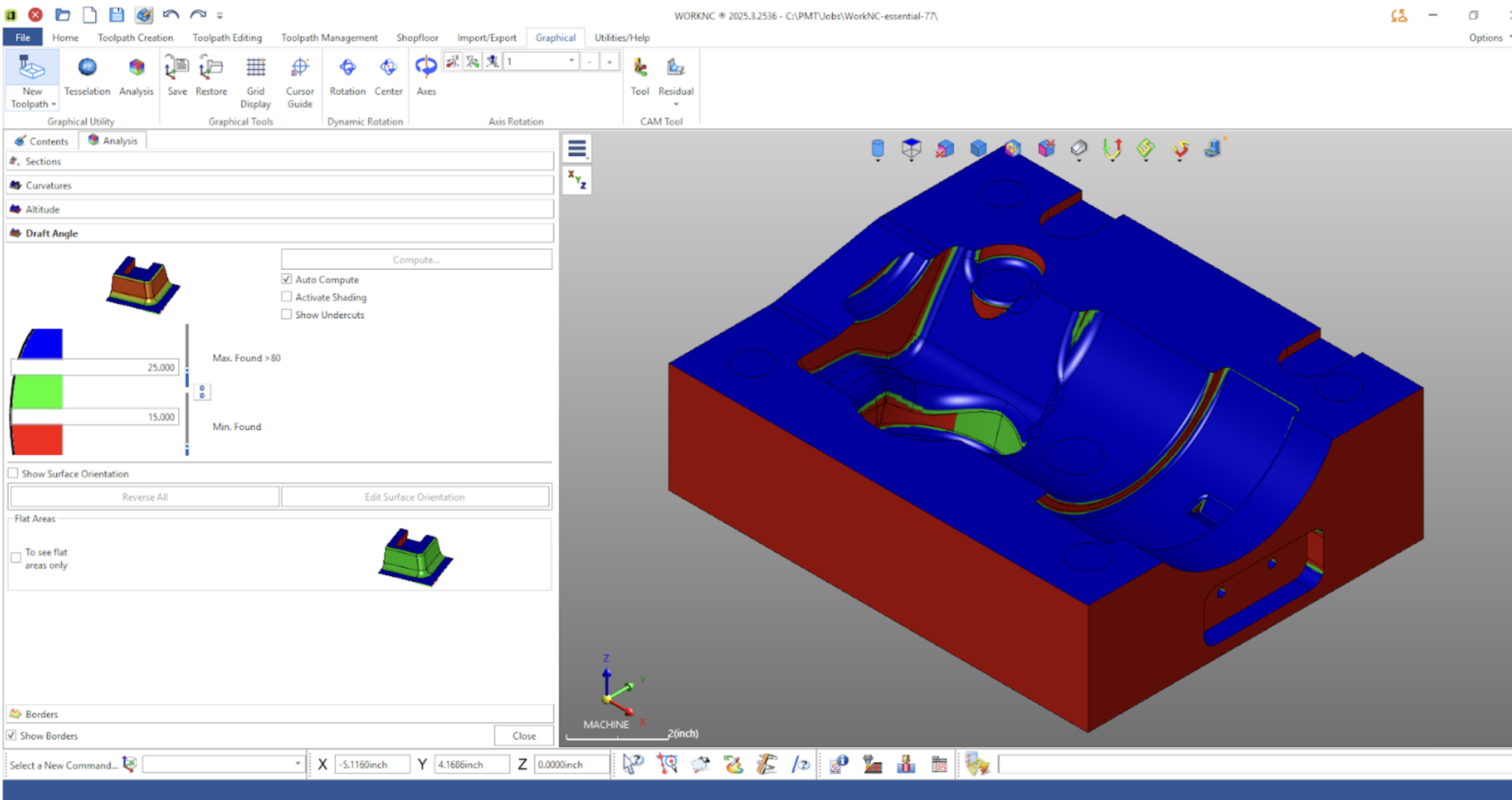The height and width of the screenshot is (800, 1512).
Task: Click the undo arrow in quick access bar
Action: [x=171, y=14]
